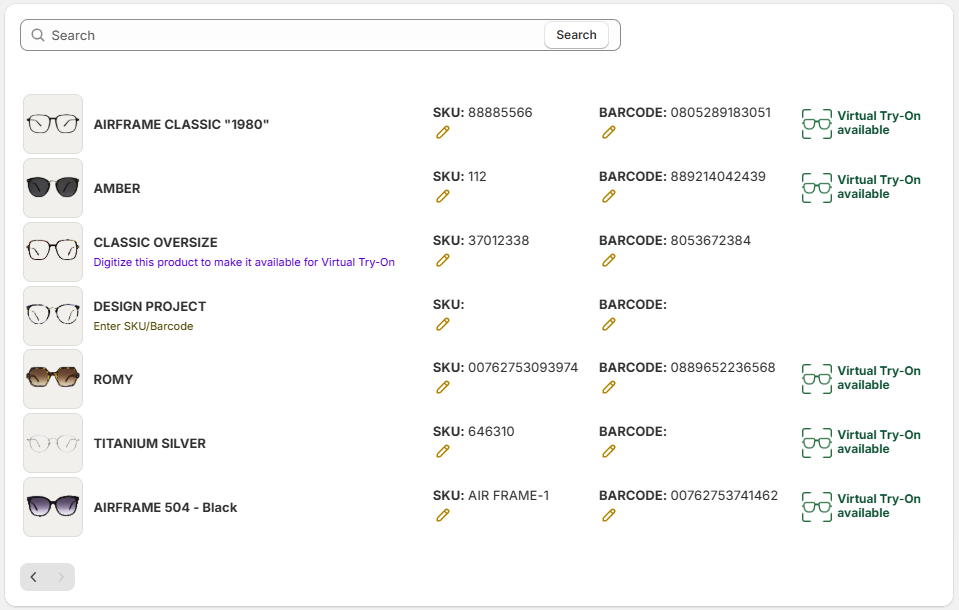
Task: Click Enter SKU/Barcode under DESIGN PROJECT
Action: tap(143, 326)
